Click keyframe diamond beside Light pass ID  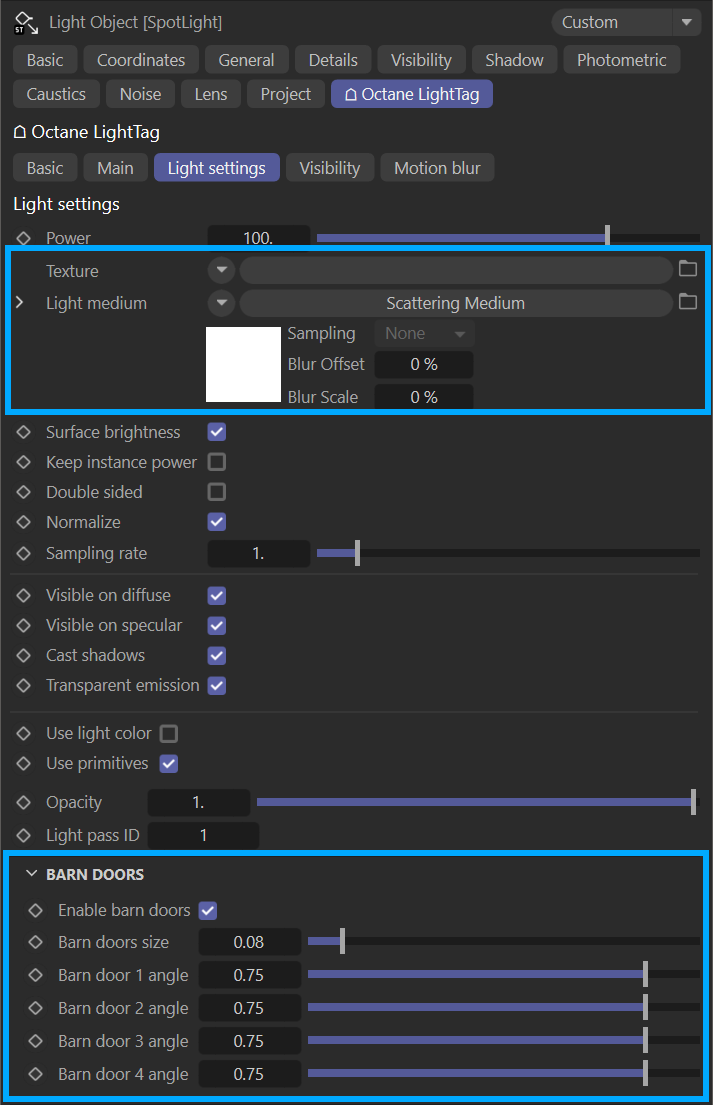click(24, 835)
